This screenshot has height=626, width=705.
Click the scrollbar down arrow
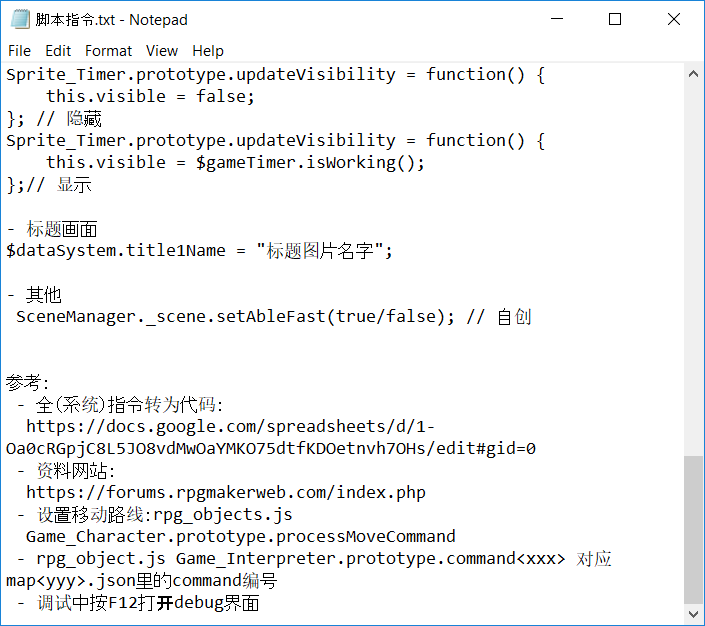(x=693, y=614)
